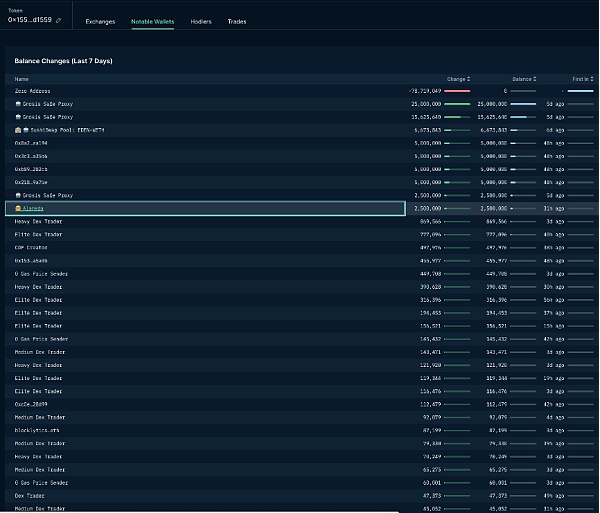
Task: Click the pencil edit icon beside token address
Action: tap(59, 20)
